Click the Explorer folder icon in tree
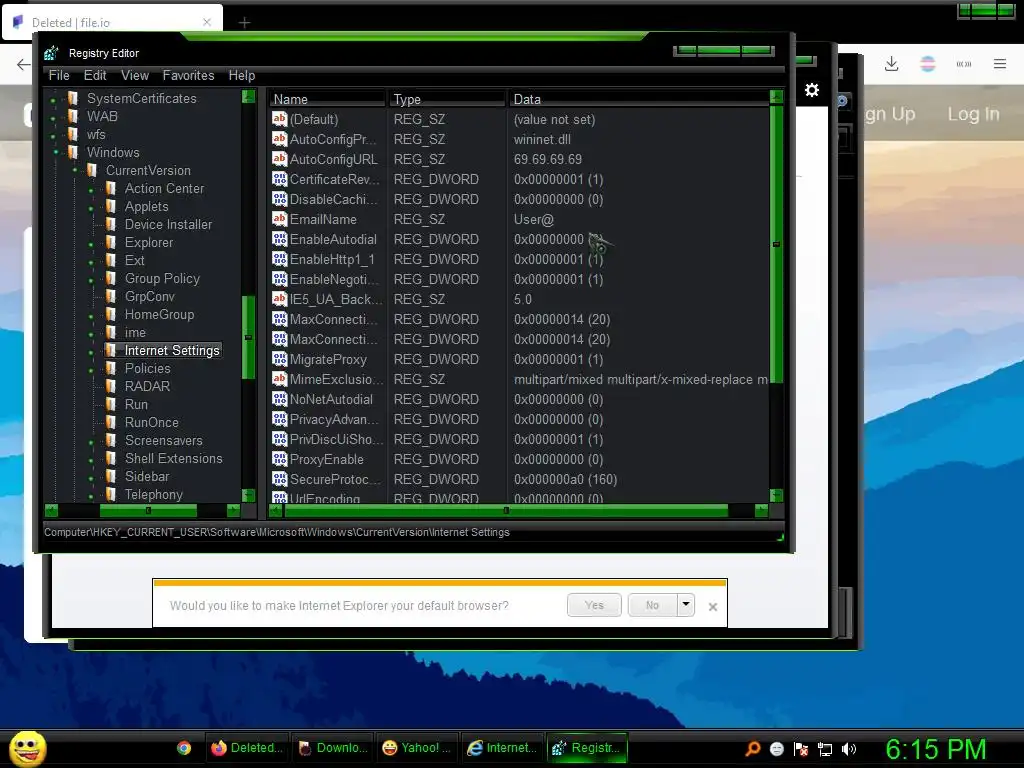 click(x=111, y=242)
